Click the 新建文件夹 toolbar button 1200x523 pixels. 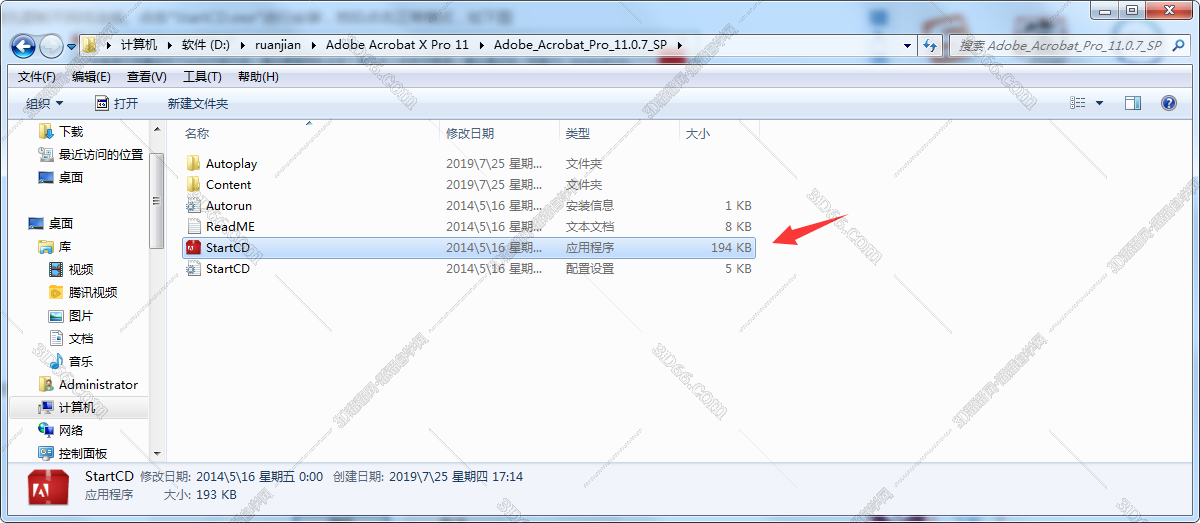[x=198, y=103]
